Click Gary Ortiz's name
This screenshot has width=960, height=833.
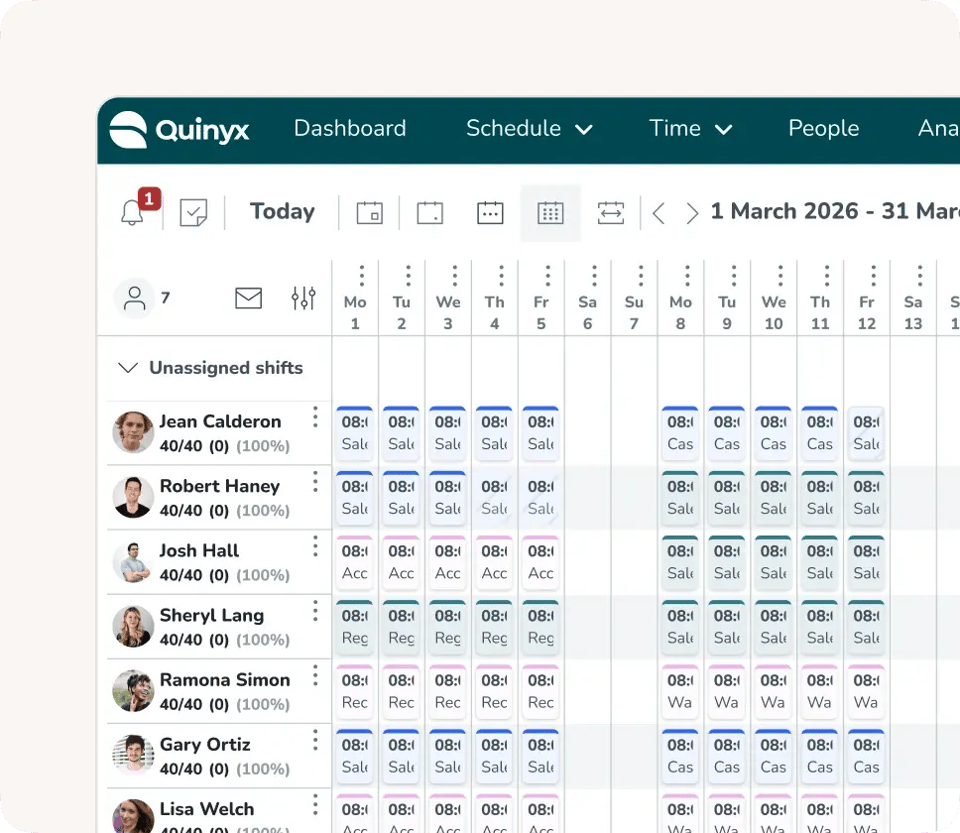click(205, 744)
